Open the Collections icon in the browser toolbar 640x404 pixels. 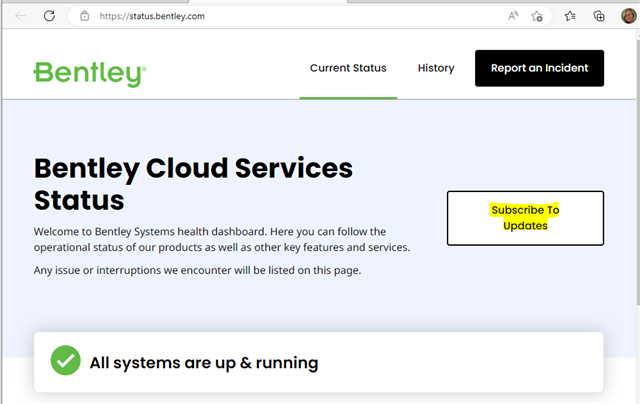[x=599, y=16]
